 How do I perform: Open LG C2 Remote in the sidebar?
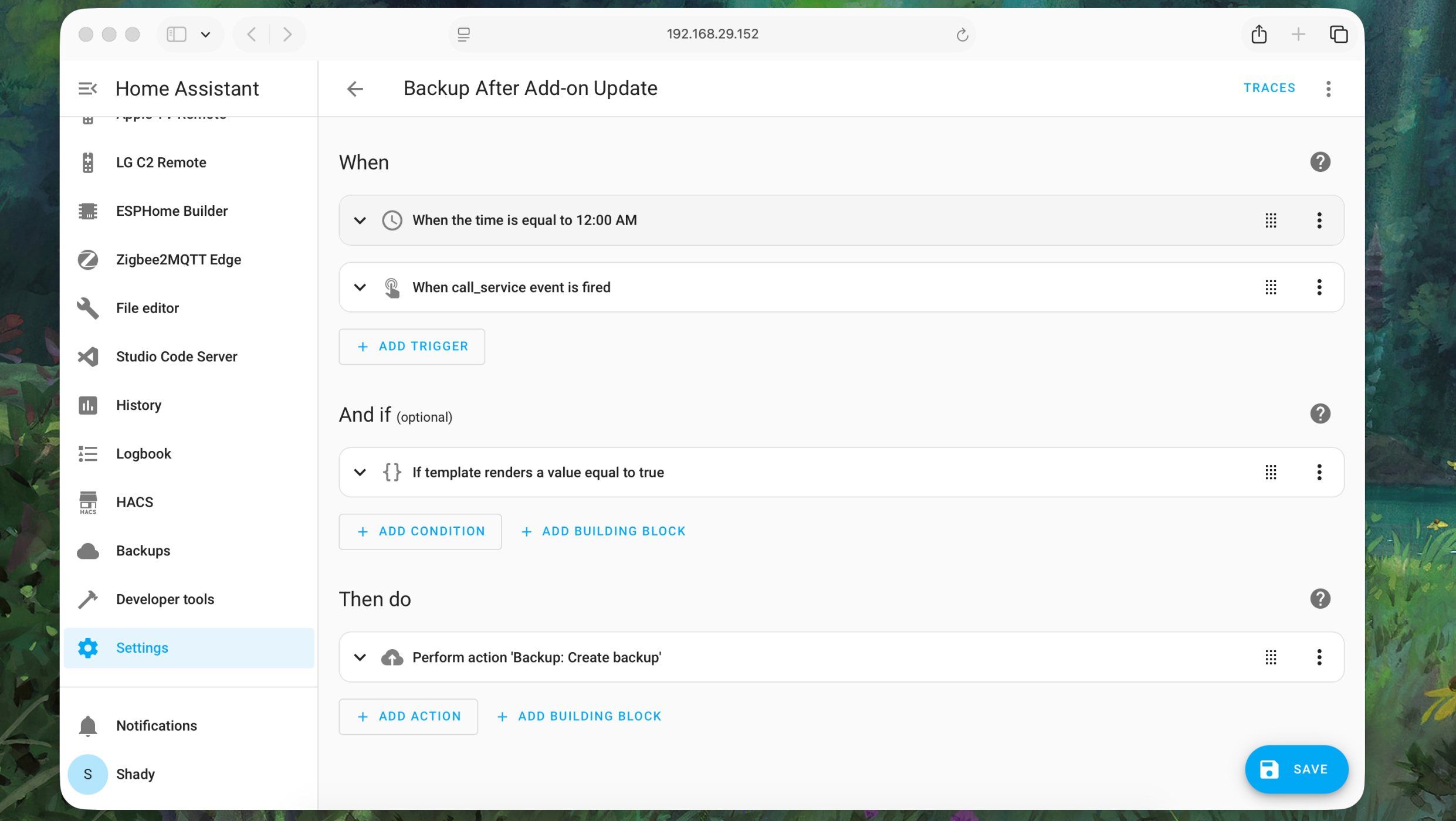click(189, 162)
